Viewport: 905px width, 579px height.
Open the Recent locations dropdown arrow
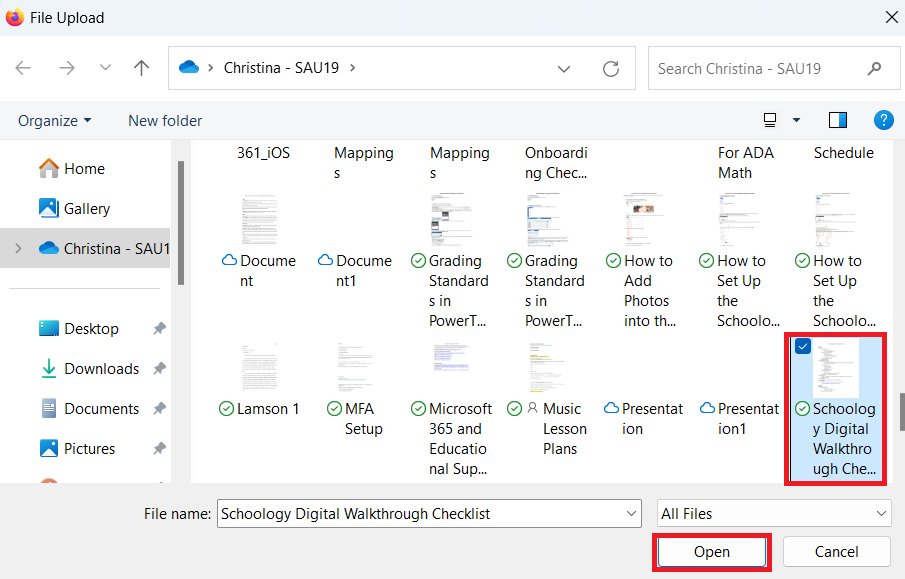point(105,69)
